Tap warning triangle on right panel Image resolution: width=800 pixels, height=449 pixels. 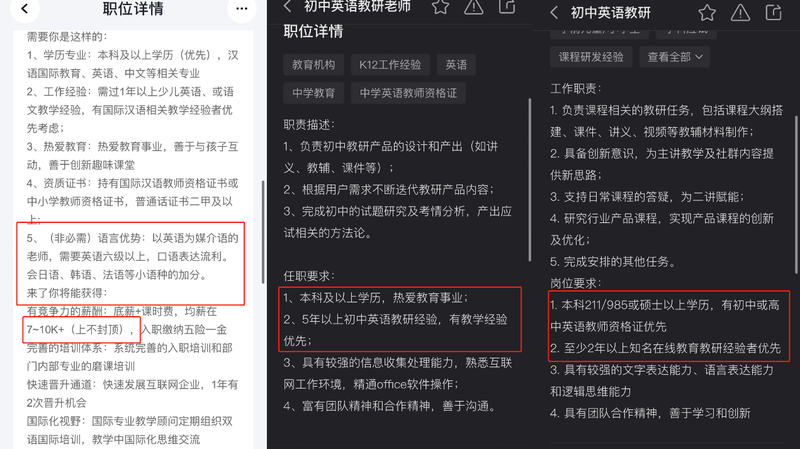[x=740, y=13]
